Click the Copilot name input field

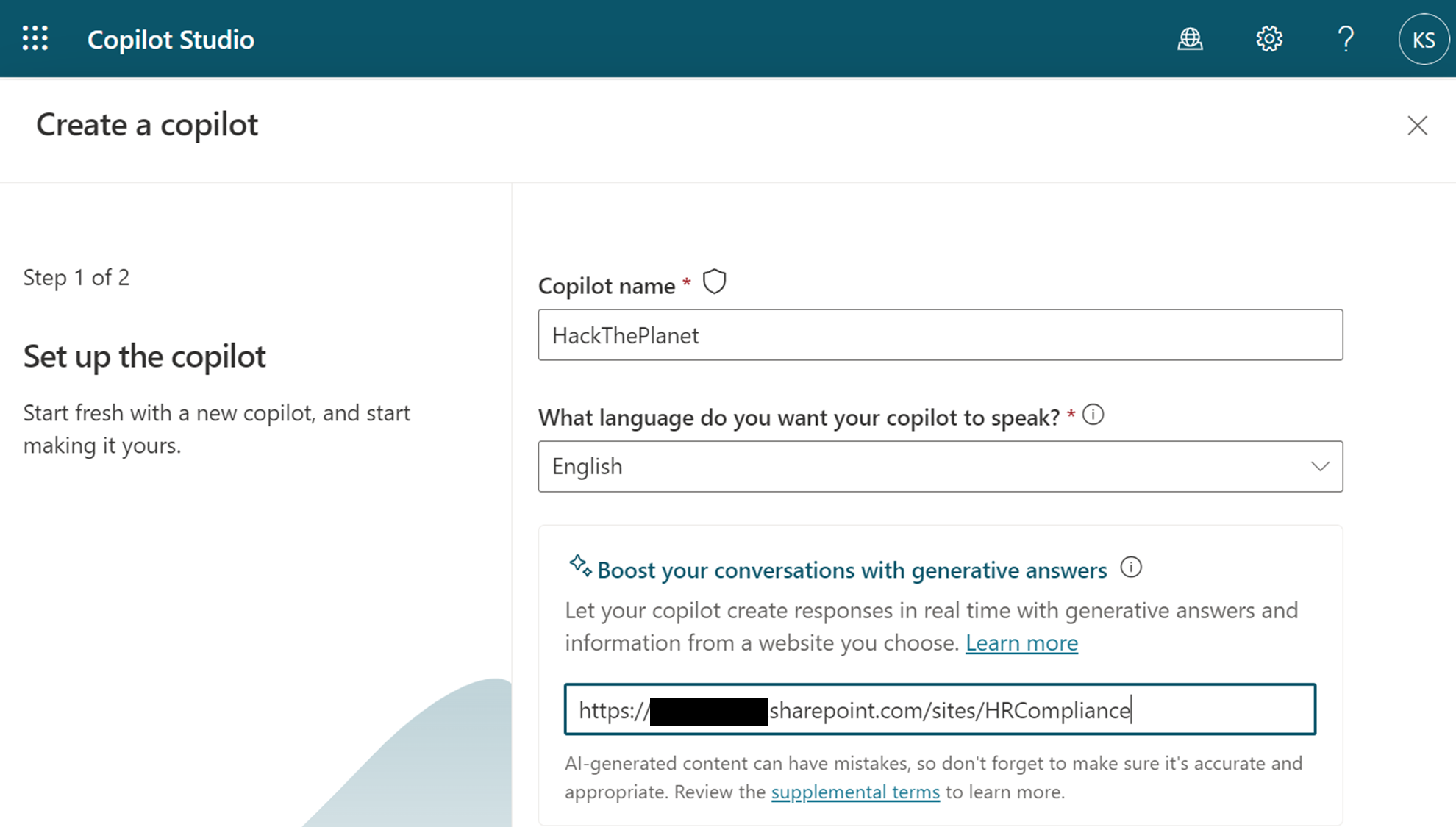click(940, 334)
